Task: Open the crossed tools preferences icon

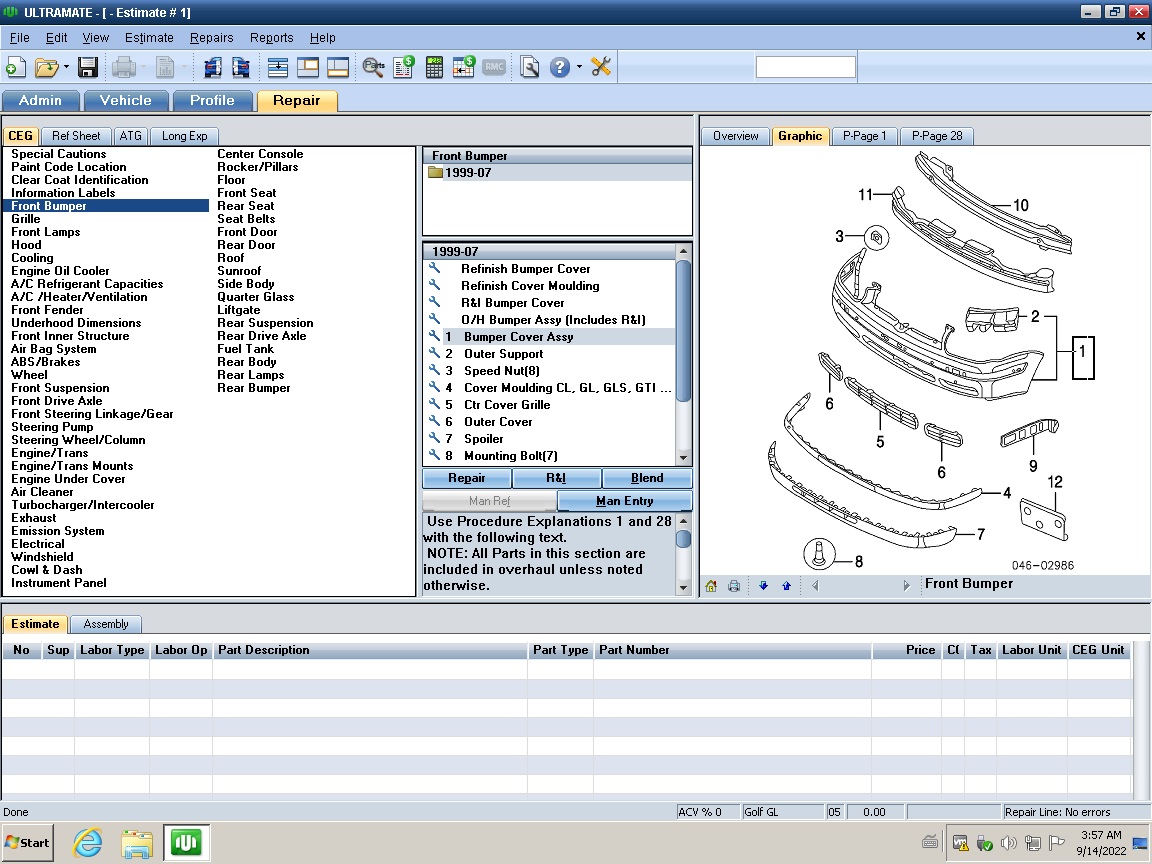Action: [x=601, y=68]
